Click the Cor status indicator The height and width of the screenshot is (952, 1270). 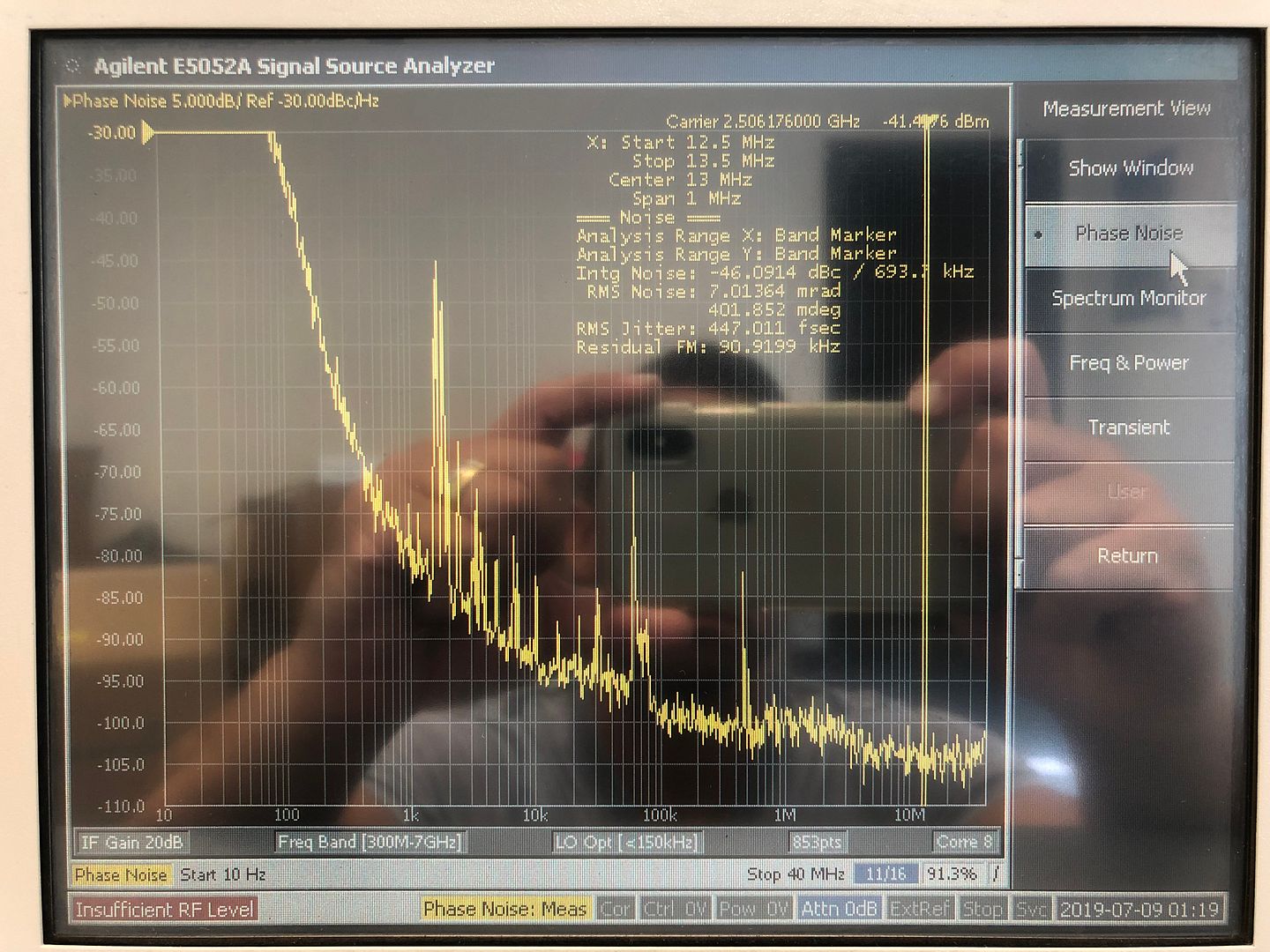coord(616,910)
